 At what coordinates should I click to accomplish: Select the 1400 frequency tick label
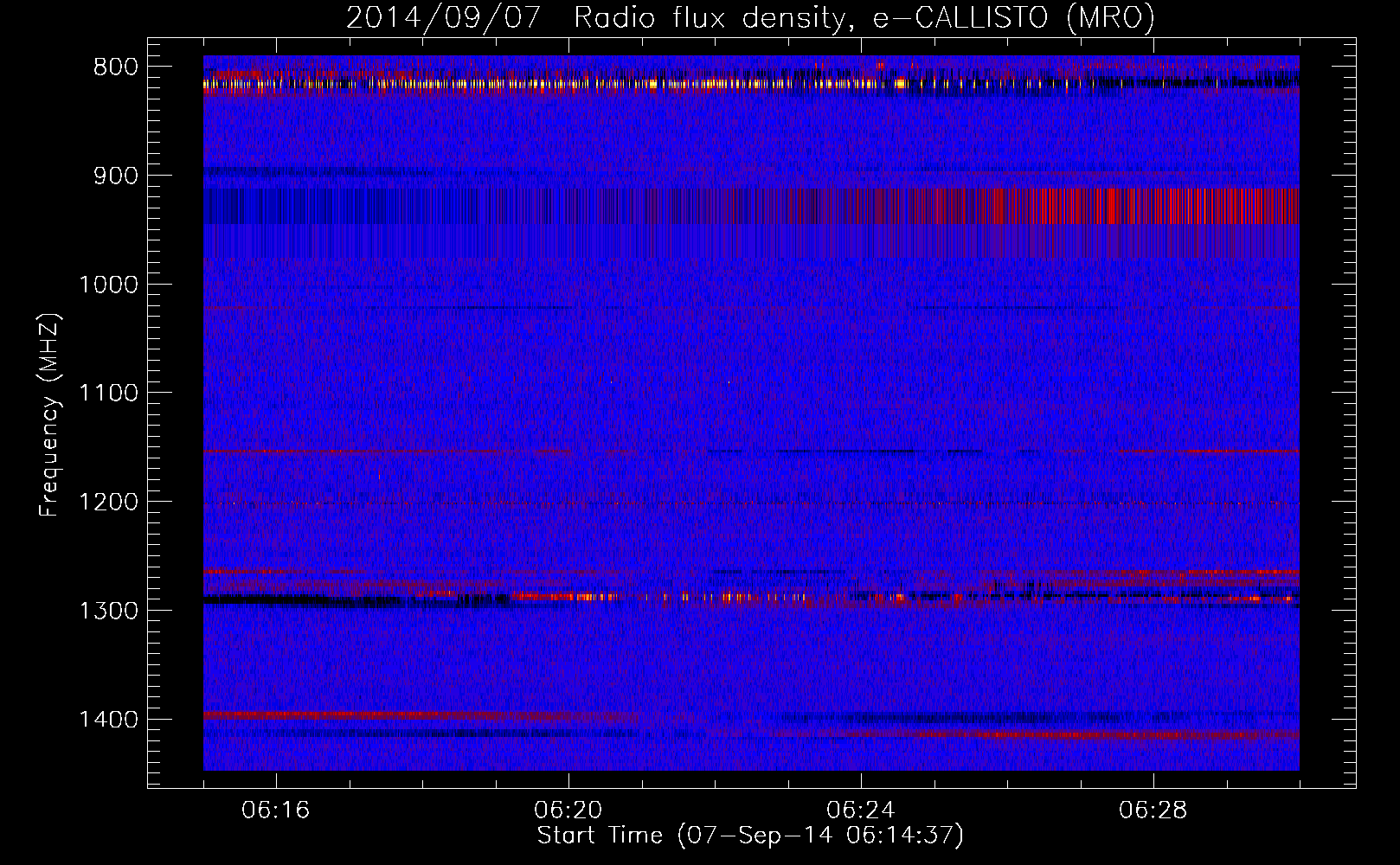pyautogui.click(x=108, y=720)
